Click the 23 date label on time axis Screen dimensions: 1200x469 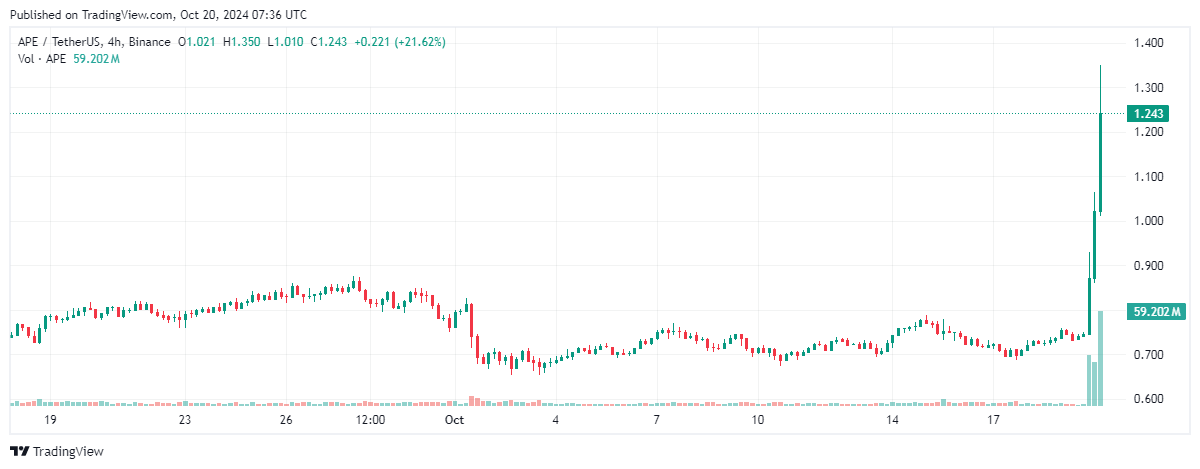tap(184, 421)
